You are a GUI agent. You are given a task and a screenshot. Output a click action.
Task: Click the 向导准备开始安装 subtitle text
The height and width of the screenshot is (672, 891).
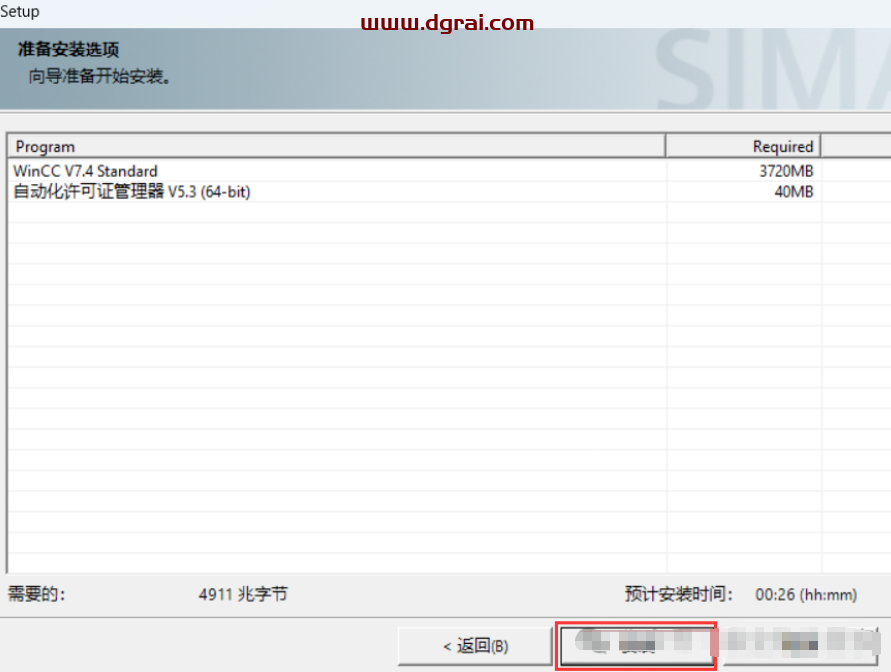99,76
